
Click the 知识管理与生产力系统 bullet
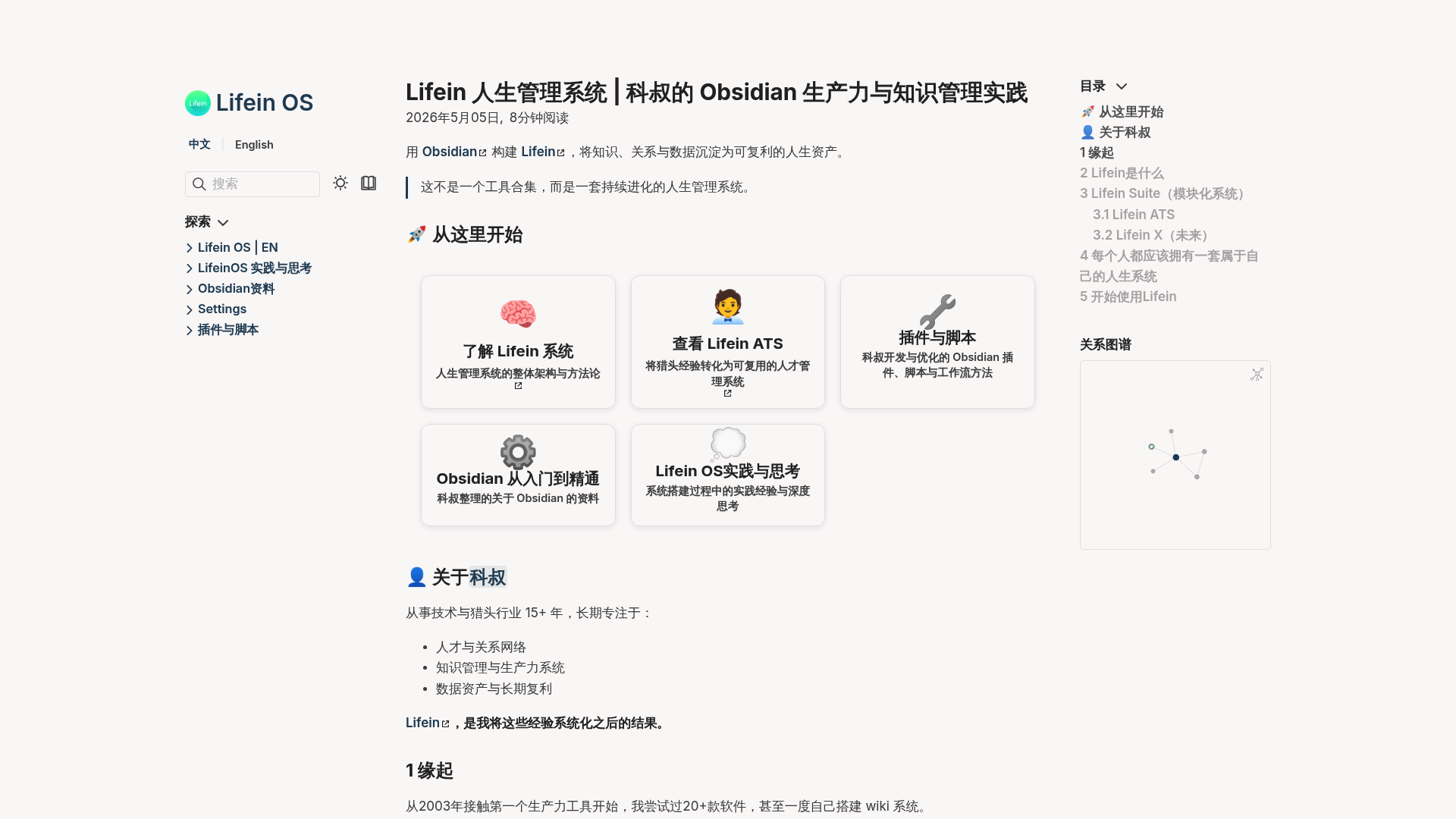500,667
